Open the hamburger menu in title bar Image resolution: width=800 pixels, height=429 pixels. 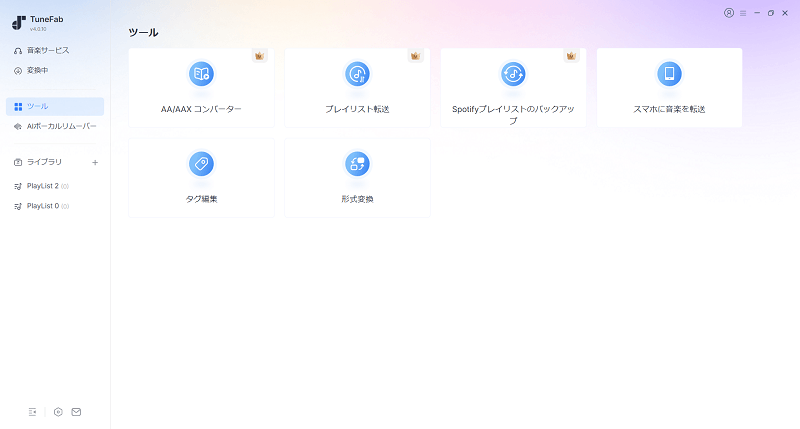(x=743, y=13)
